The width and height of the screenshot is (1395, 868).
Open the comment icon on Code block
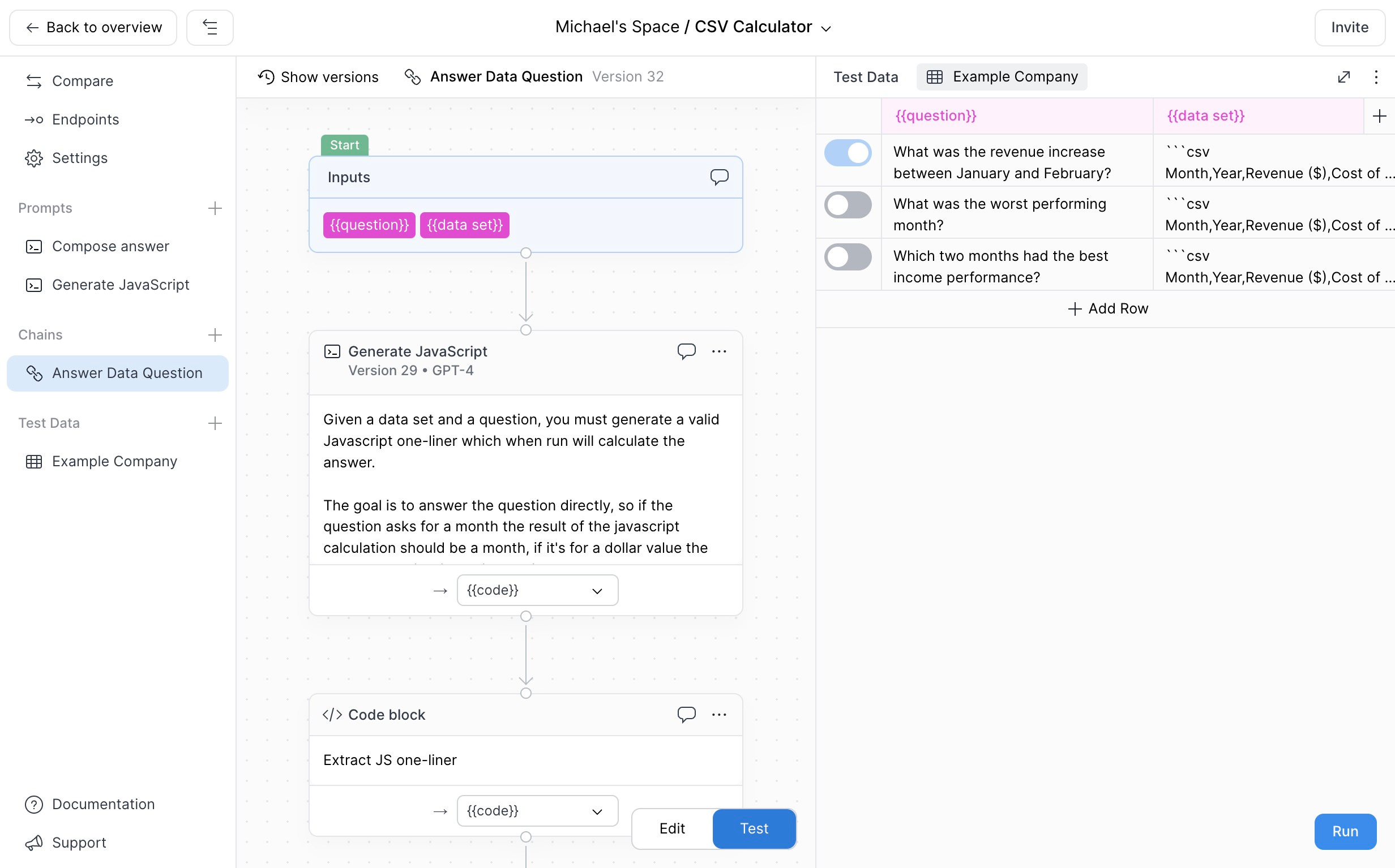click(x=686, y=714)
